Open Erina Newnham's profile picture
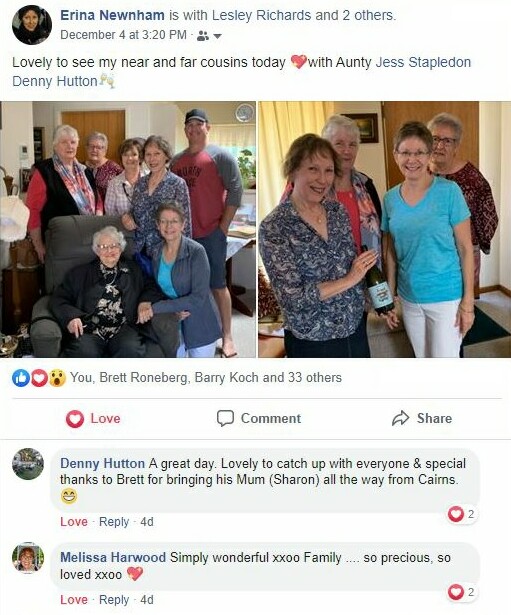The image size is (511, 615). tap(32, 25)
